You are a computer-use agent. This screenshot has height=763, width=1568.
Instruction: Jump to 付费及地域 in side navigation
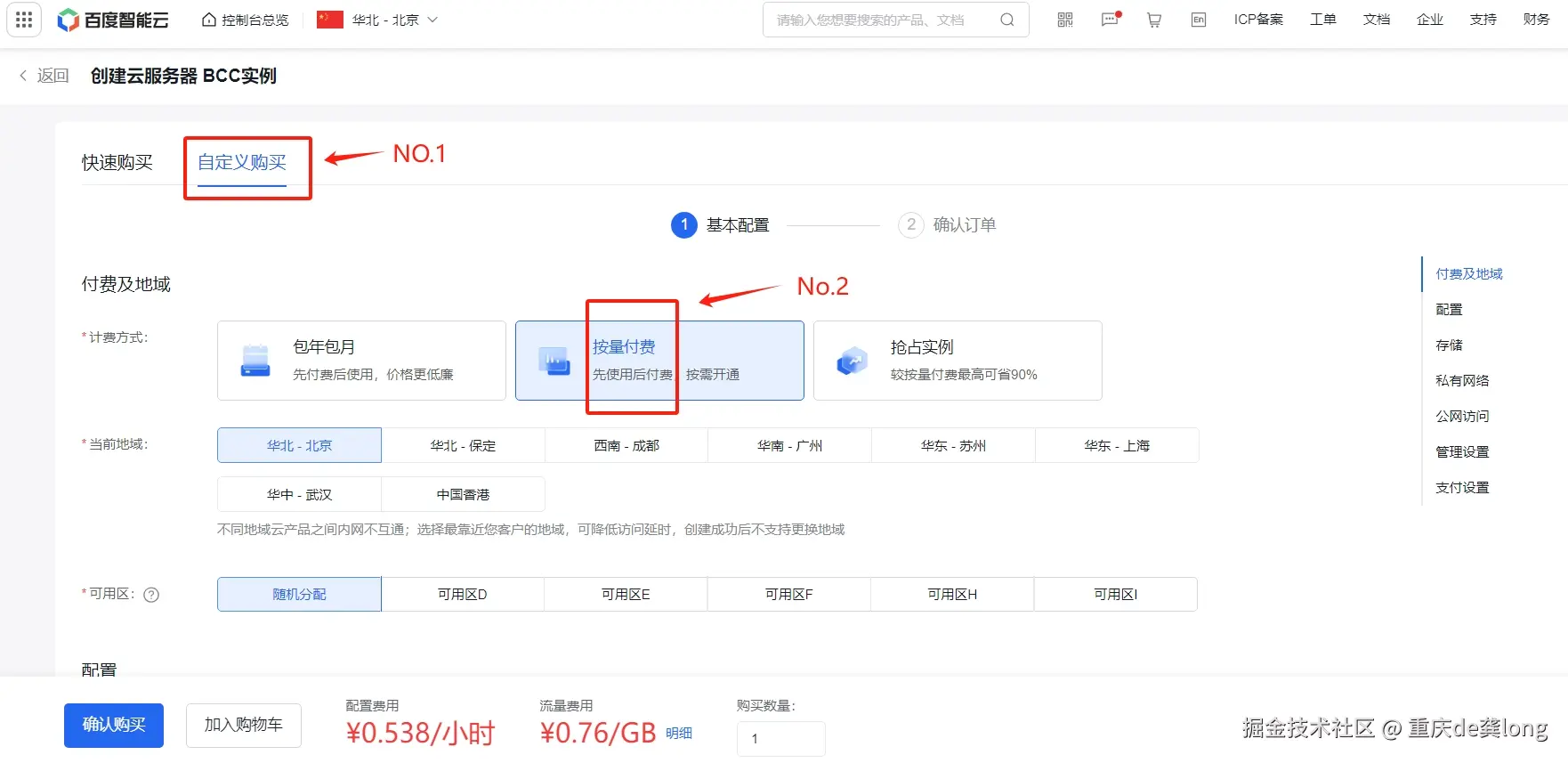click(1469, 274)
